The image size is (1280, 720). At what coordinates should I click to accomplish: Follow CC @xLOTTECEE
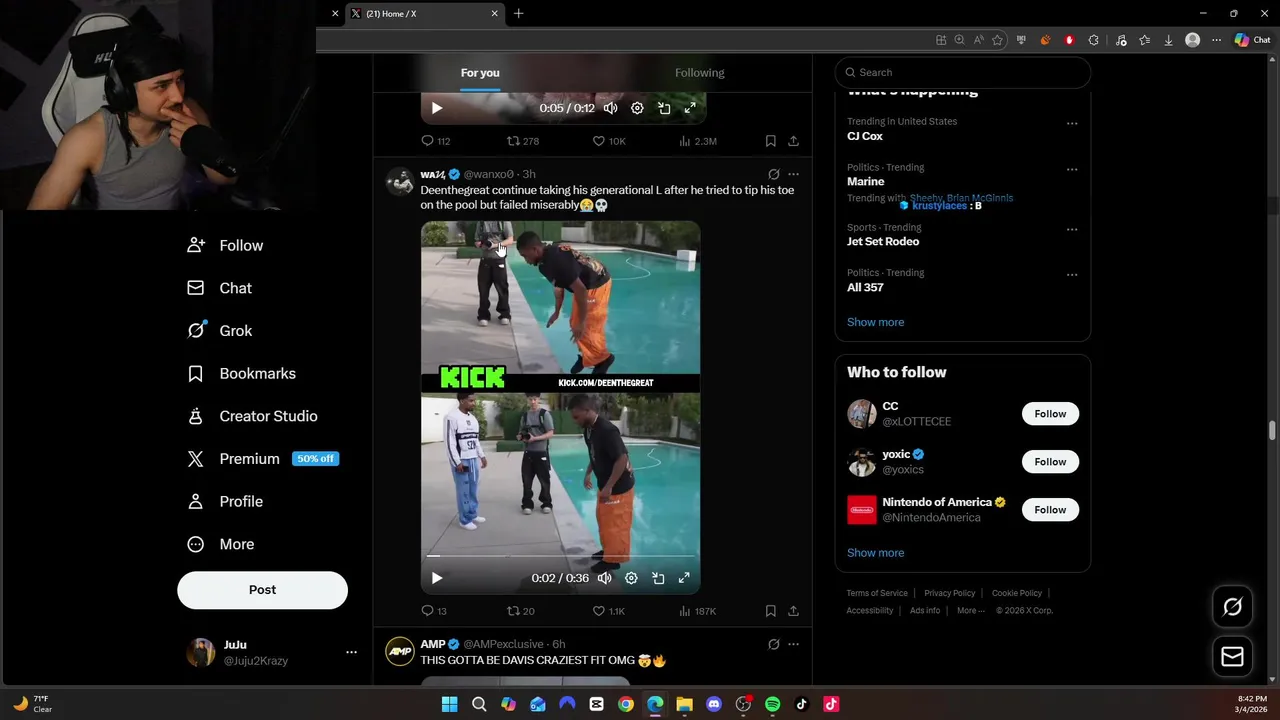[1050, 414]
